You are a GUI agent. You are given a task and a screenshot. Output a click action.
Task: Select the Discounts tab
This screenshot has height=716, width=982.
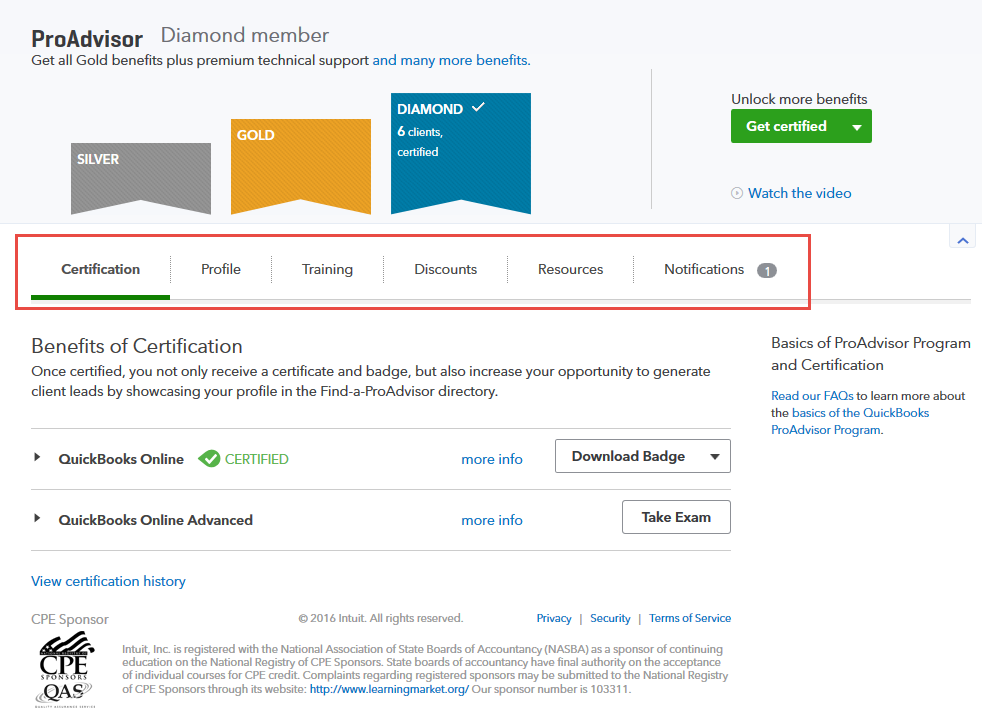click(445, 269)
